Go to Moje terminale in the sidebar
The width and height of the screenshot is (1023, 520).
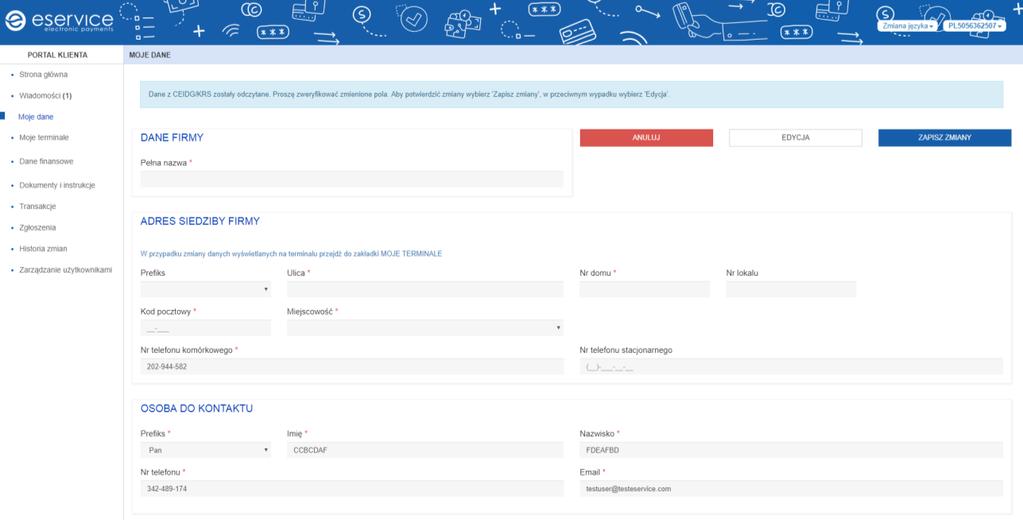(x=44, y=138)
